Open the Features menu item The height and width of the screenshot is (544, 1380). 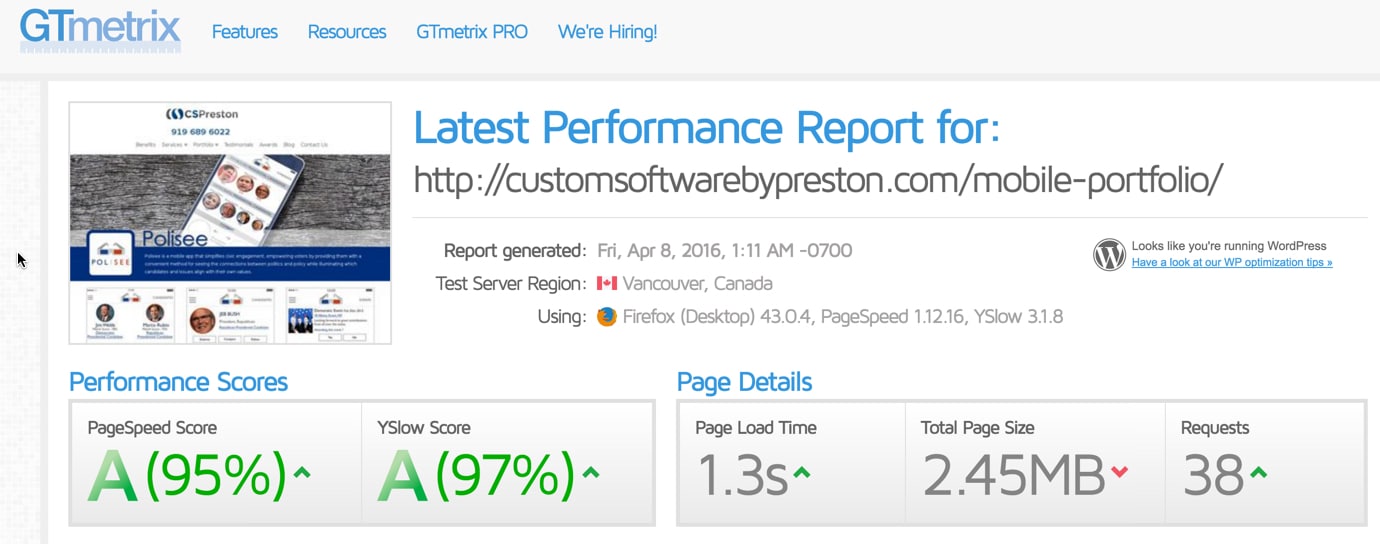[x=245, y=32]
